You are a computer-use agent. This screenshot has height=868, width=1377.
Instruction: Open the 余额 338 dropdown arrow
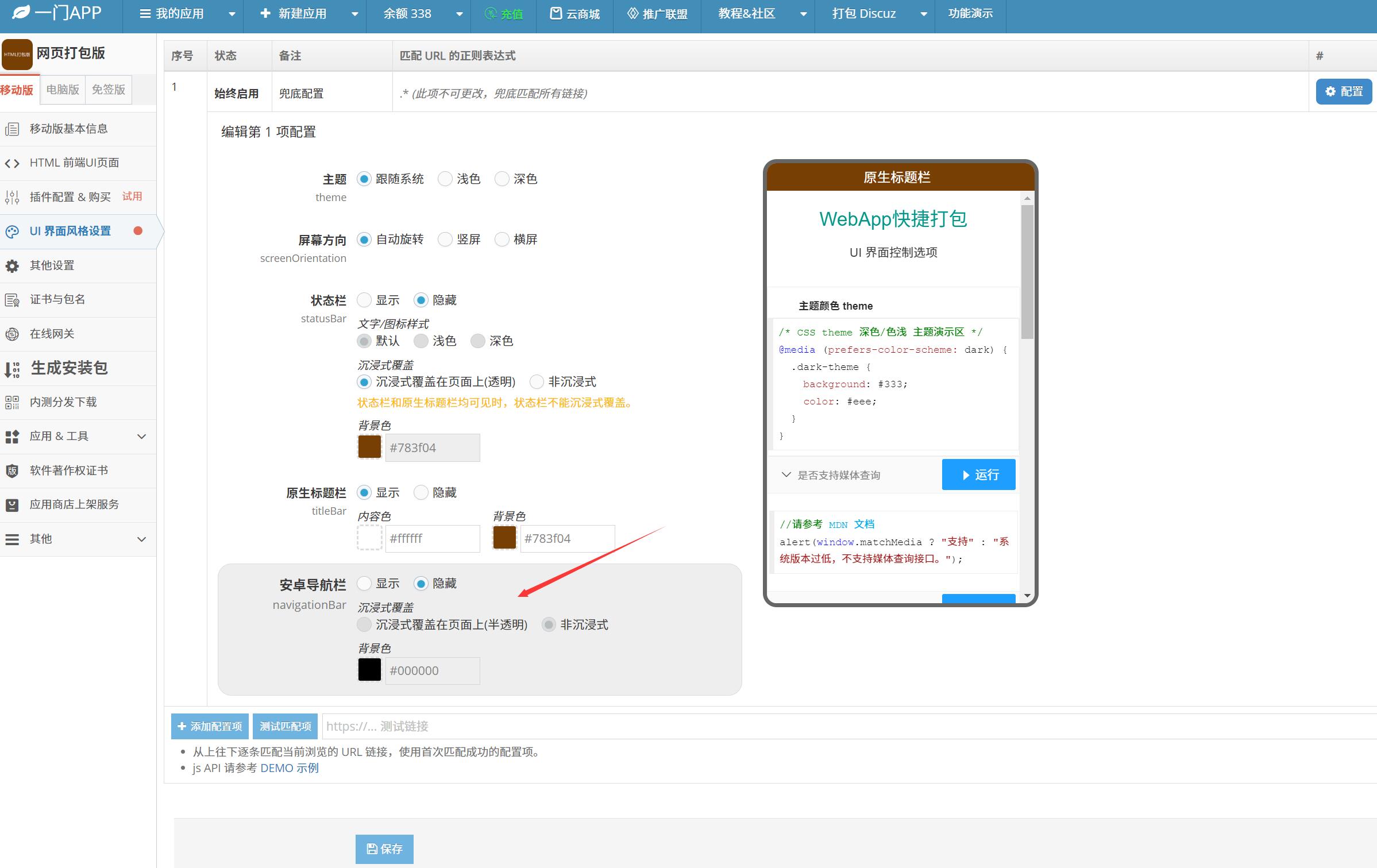click(x=460, y=14)
